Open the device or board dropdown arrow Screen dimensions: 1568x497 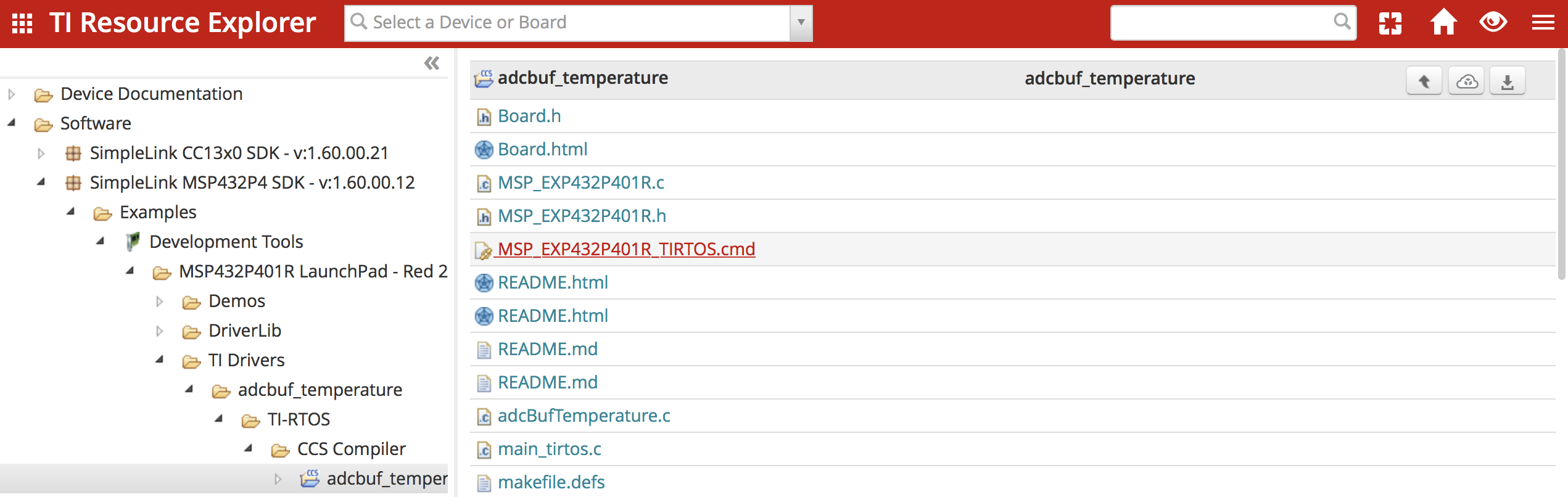tap(801, 23)
